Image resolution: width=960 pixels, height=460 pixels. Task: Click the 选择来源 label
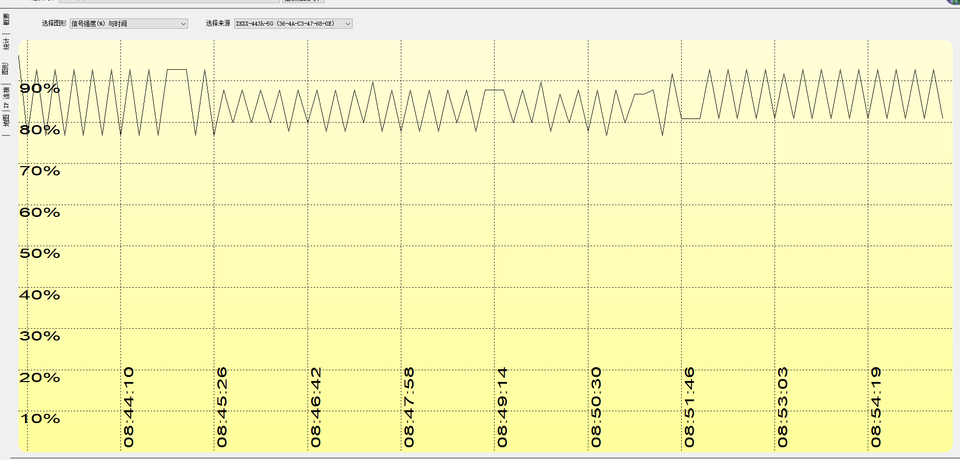[217, 23]
